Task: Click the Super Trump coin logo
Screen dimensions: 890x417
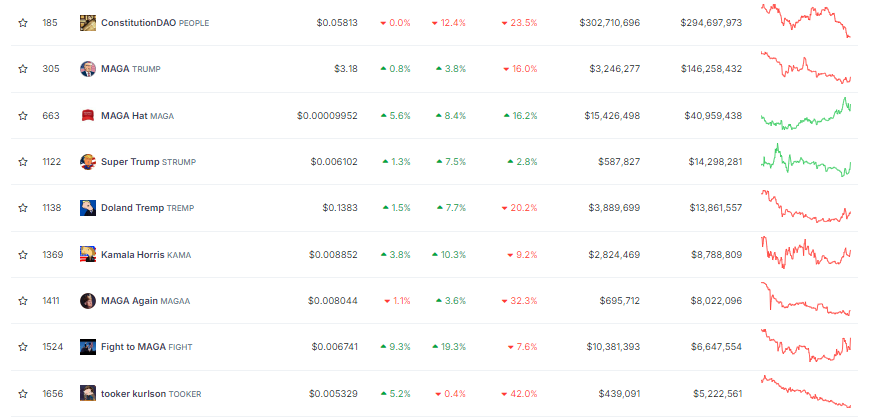Action: click(88, 162)
